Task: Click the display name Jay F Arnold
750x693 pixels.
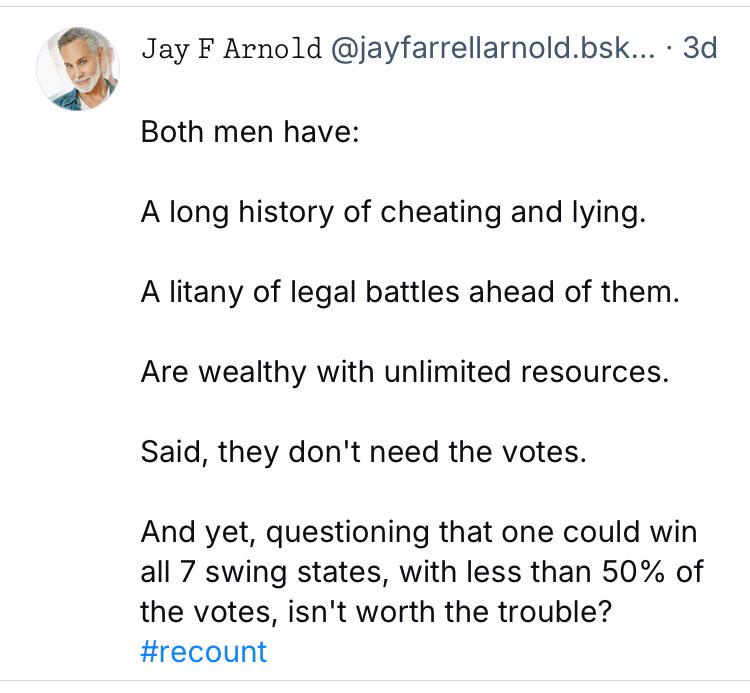Action: (232, 48)
